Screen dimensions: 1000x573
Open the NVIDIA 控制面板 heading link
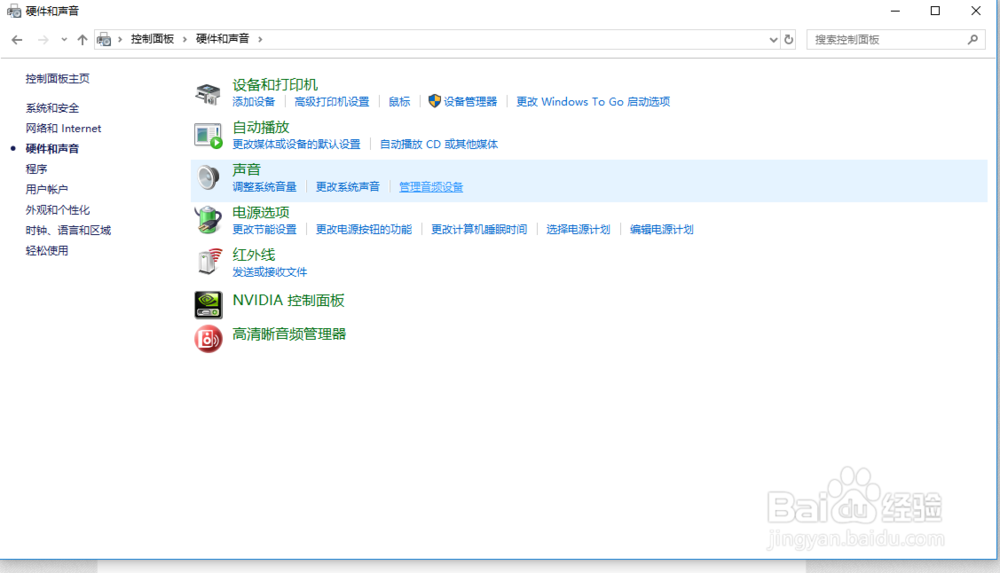coord(288,301)
